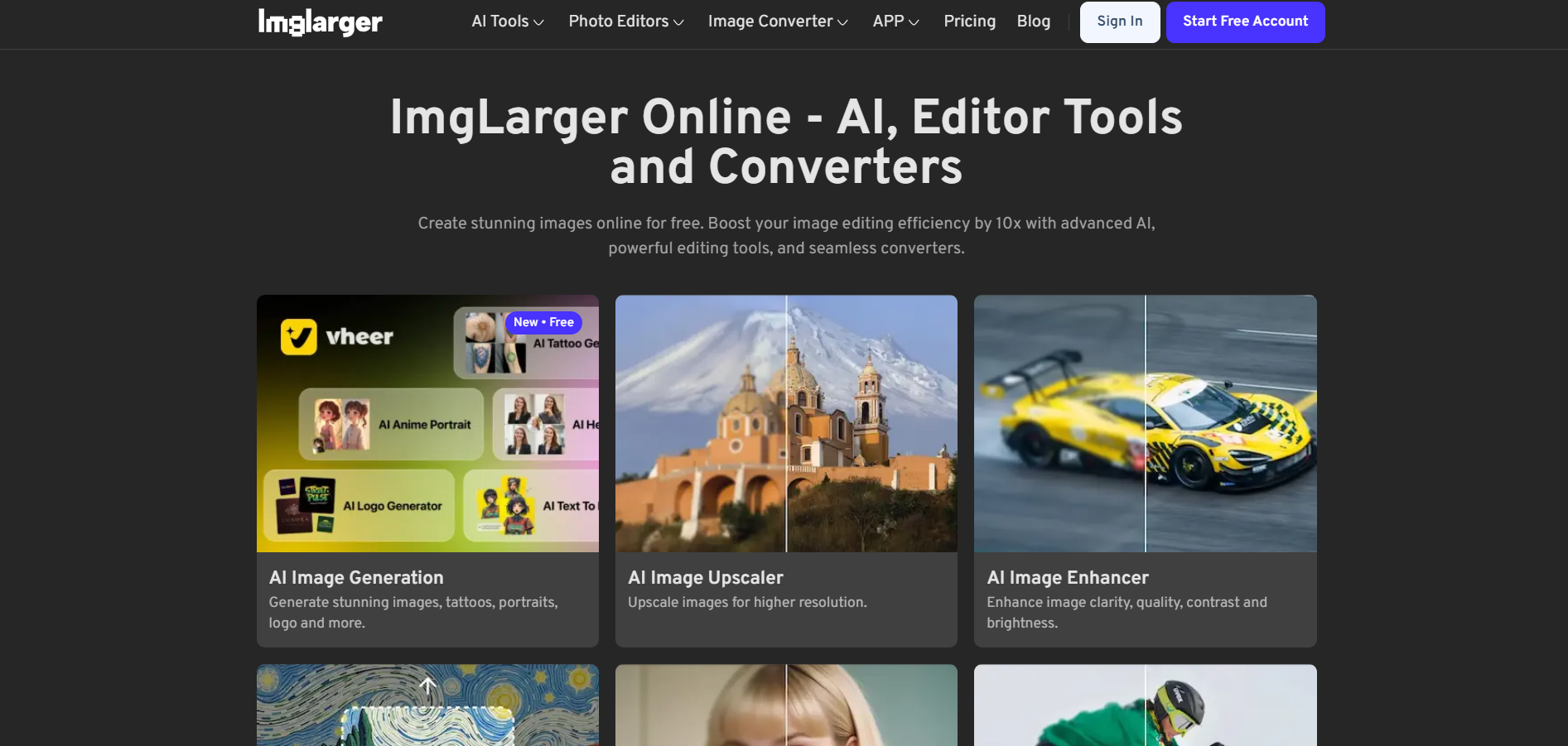This screenshot has width=1568, height=746.
Task: Open the AI Tools dropdown menu
Action: (x=507, y=22)
